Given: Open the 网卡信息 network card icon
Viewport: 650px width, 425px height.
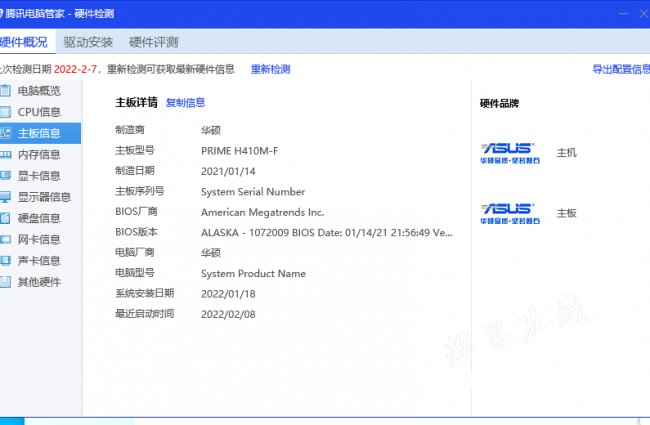Looking at the screenshot, I should (x=5, y=239).
